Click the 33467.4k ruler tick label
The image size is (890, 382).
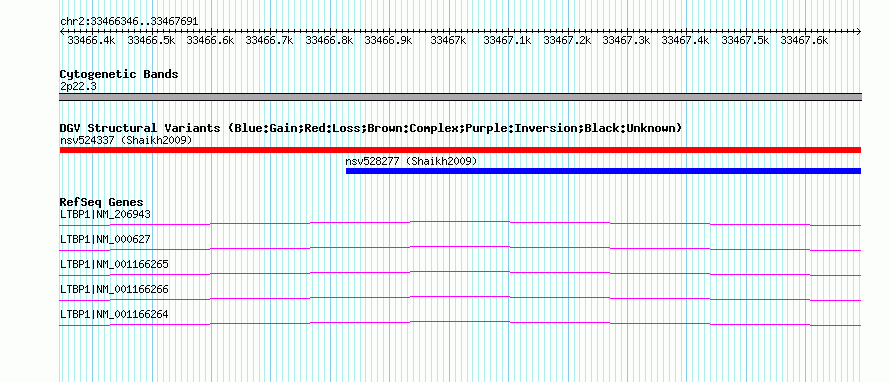click(686, 41)
